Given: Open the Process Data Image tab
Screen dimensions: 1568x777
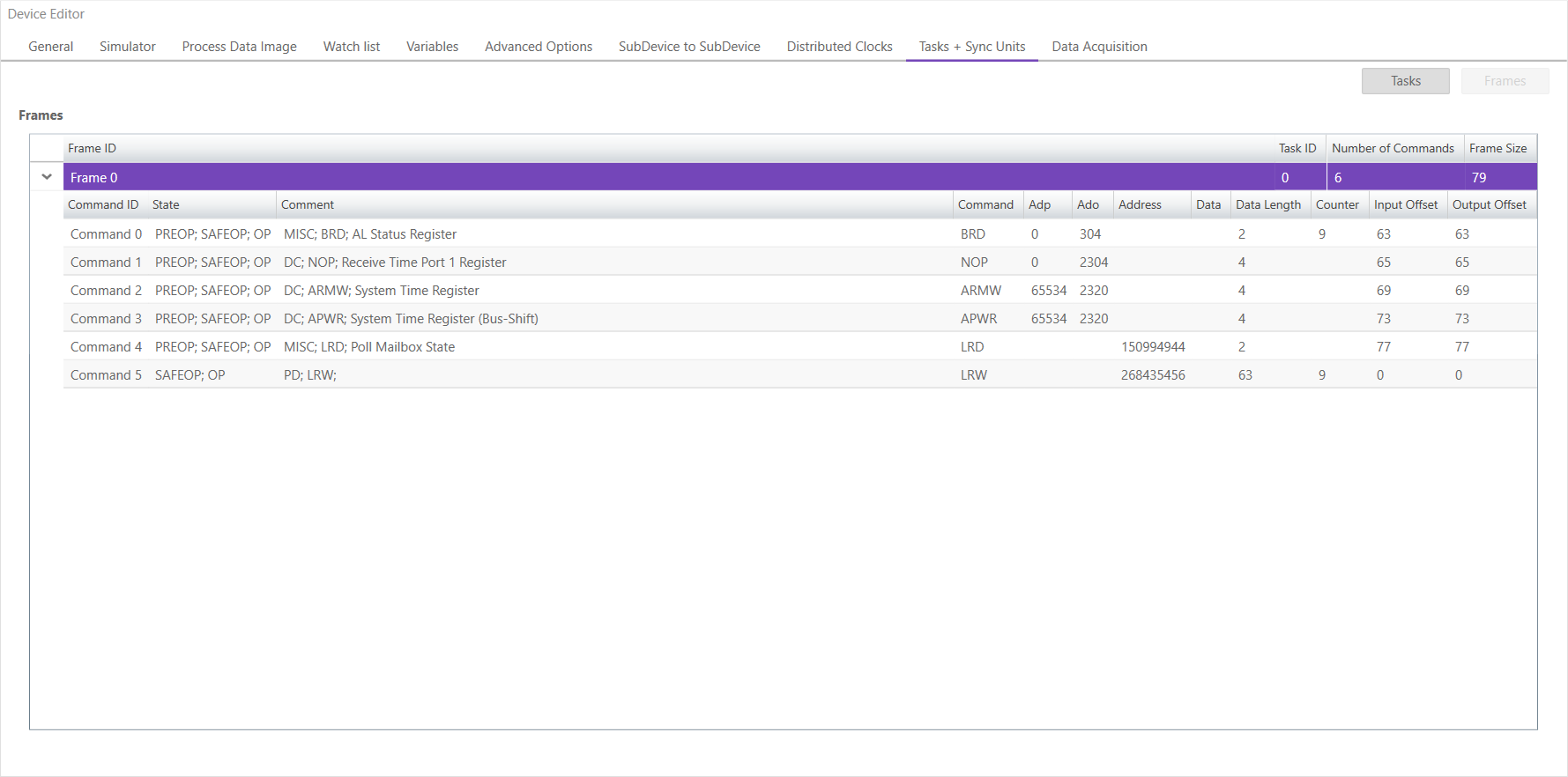Looking at the screenshot, I should point(239,47).
